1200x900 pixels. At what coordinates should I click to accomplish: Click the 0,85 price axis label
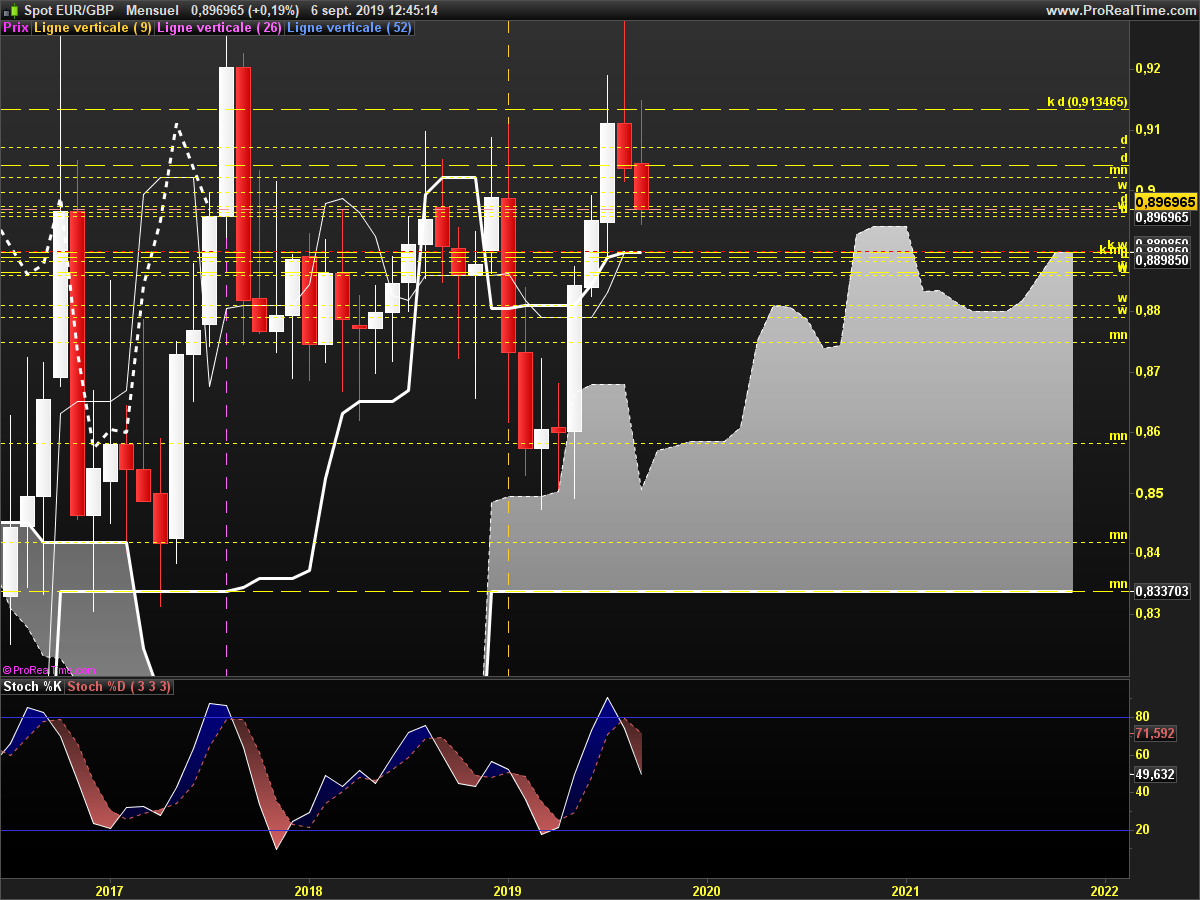click(1148, 493)
